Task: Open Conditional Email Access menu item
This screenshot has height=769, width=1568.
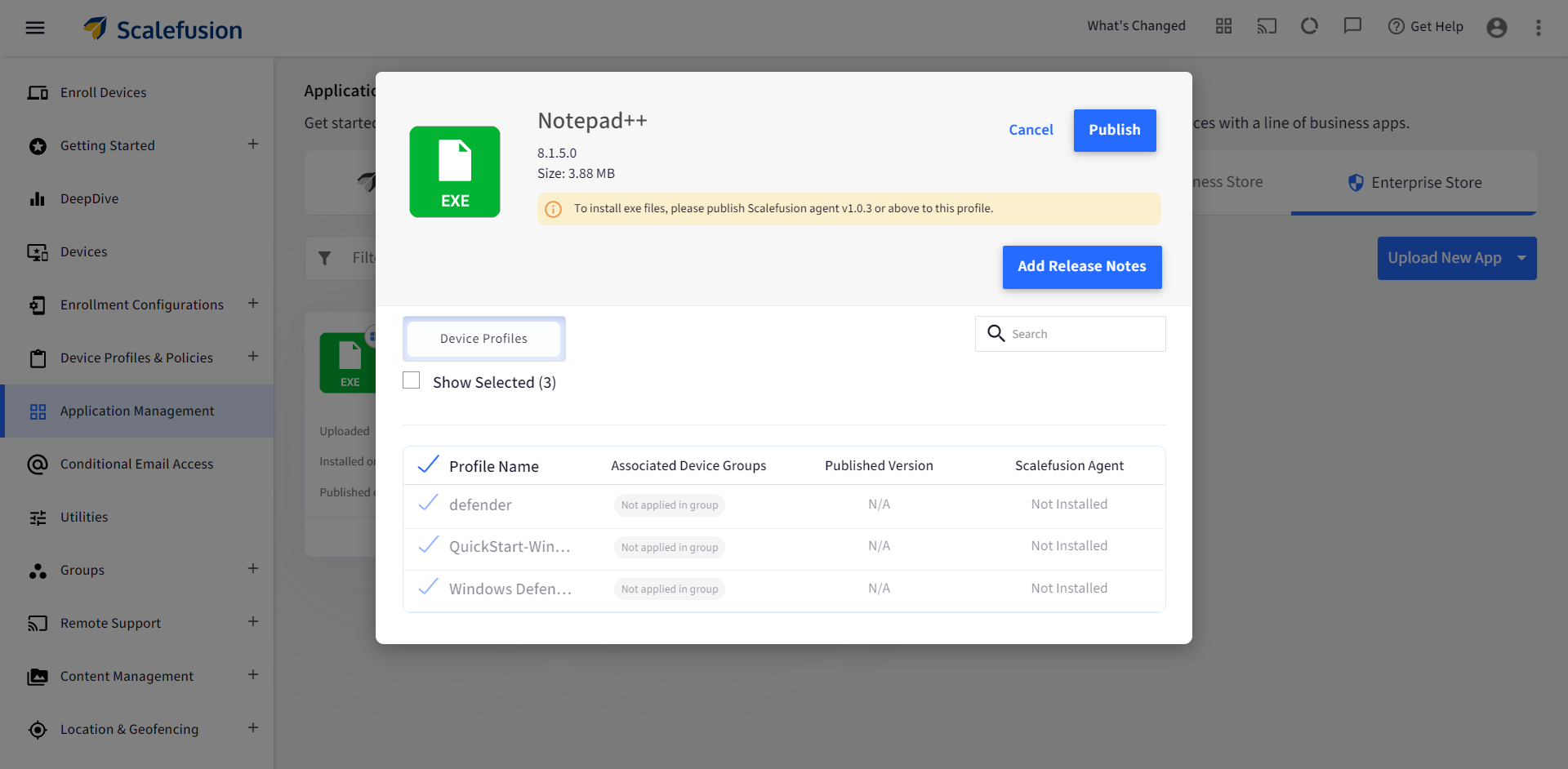Action: click(x=137, y=465)
